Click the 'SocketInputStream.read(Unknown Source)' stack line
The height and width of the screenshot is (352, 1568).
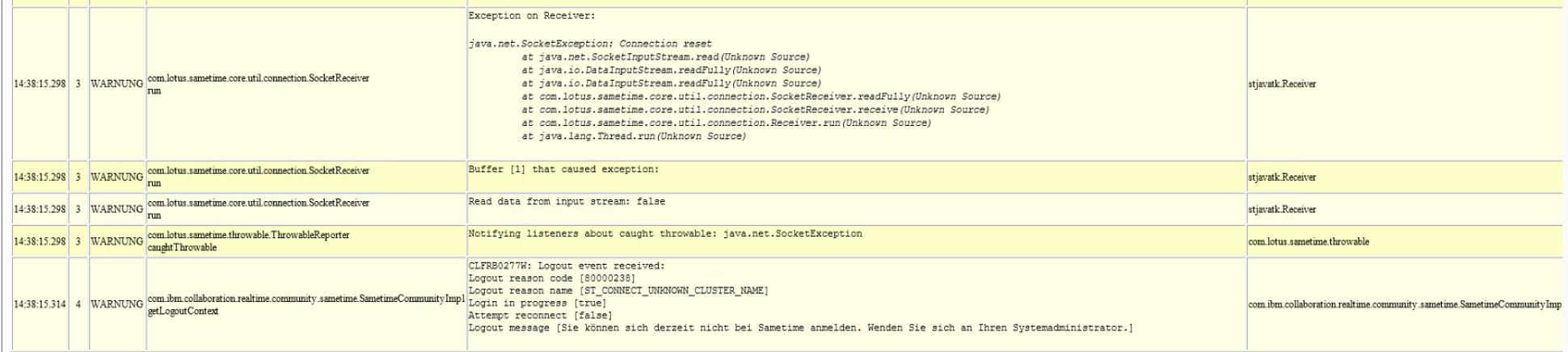tap(665, 57)
